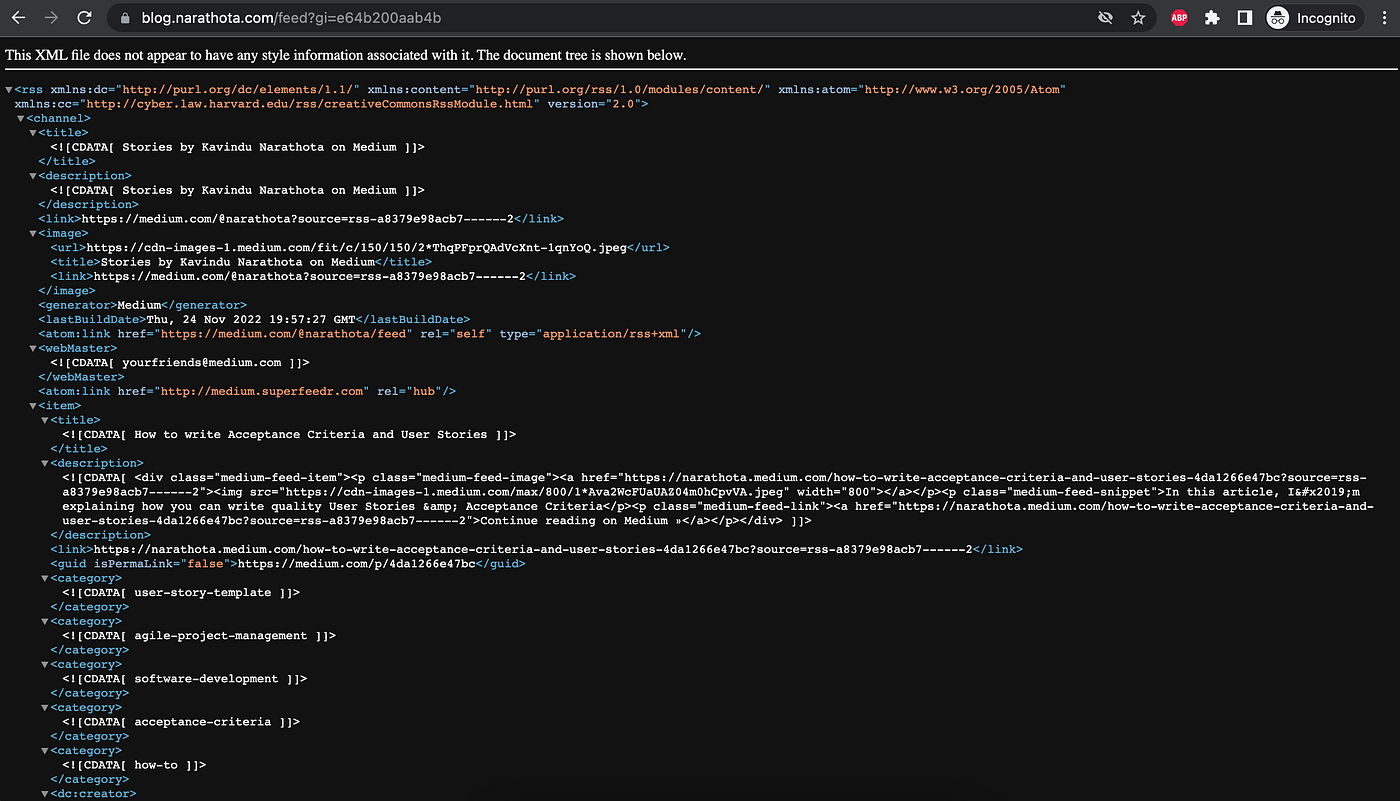Click the xmlns:cc creativeCommonsRssModule attribute line
The width and height of the screenshot is (1400, 801).
pos(331,104)
